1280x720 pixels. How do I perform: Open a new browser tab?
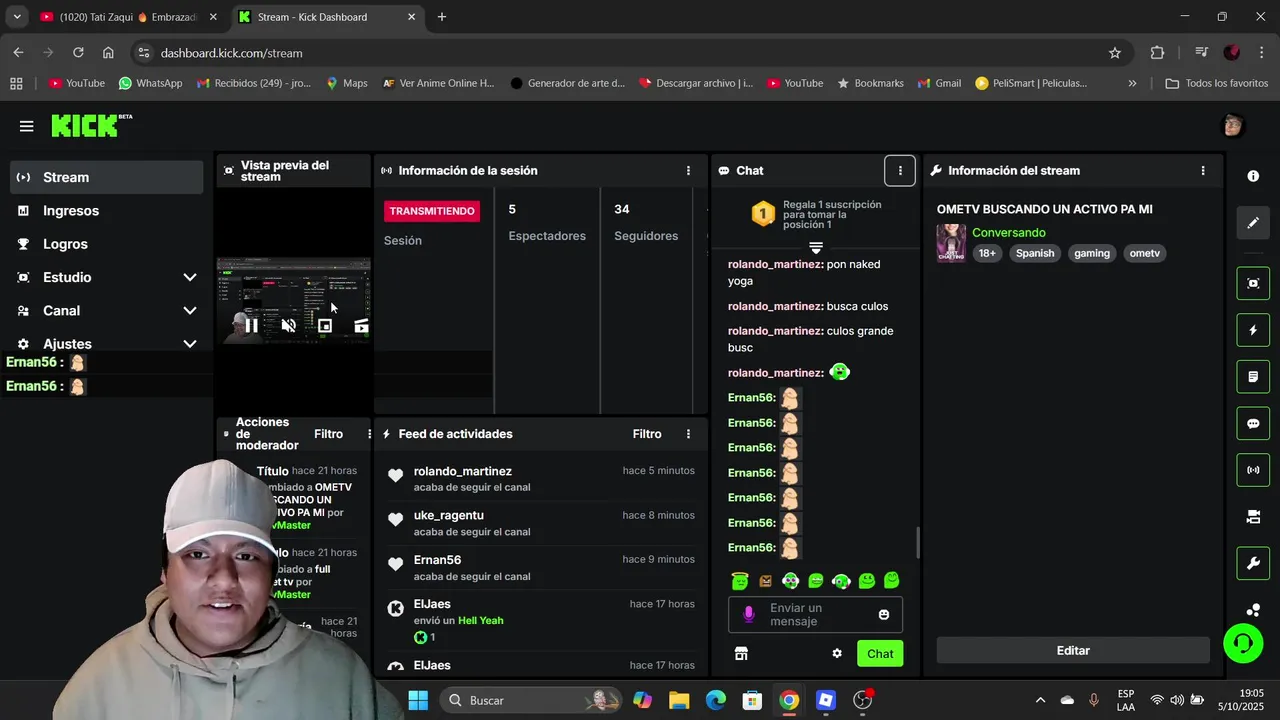(442, 17)
